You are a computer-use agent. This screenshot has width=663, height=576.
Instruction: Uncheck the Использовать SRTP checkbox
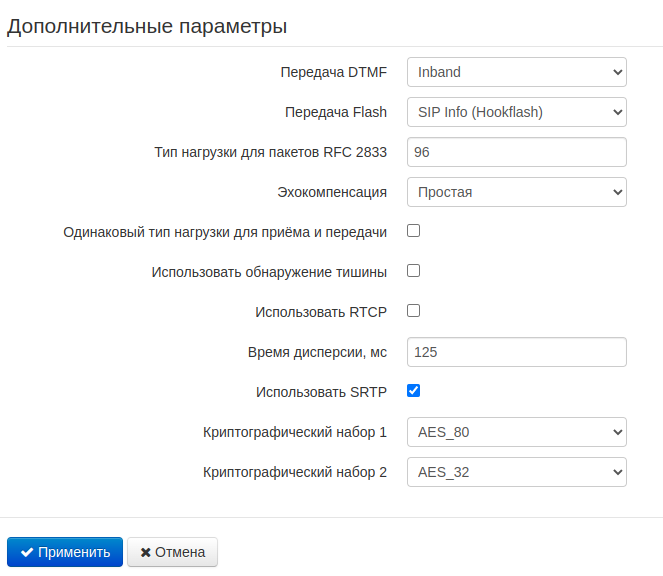pos(413,391)
